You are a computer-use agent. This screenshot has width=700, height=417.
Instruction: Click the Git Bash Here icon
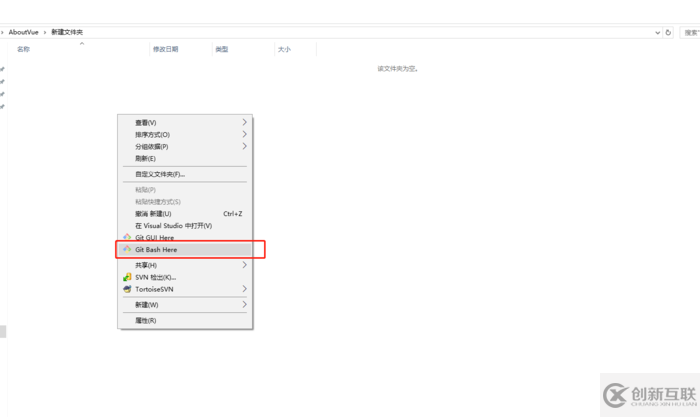click(127, 249)
